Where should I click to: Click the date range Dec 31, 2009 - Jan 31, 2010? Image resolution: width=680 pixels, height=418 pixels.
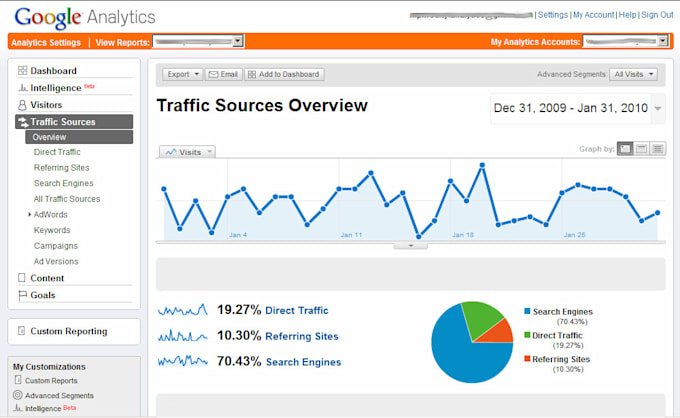pyautogui.click(x=571, y=108)
